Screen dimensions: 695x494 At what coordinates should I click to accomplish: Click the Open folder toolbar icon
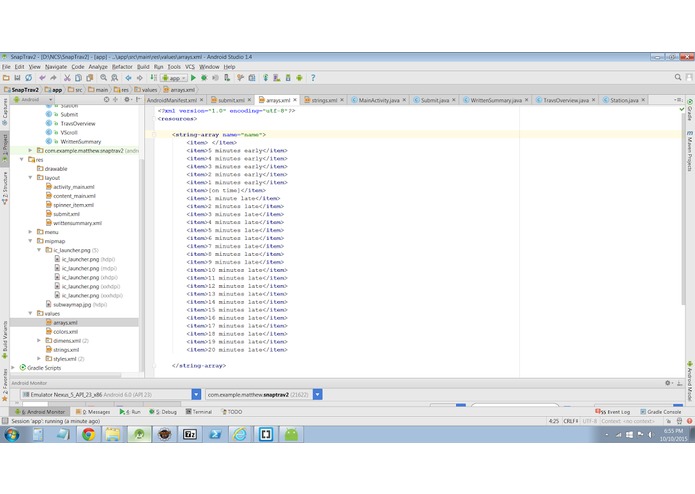point(6,78)
